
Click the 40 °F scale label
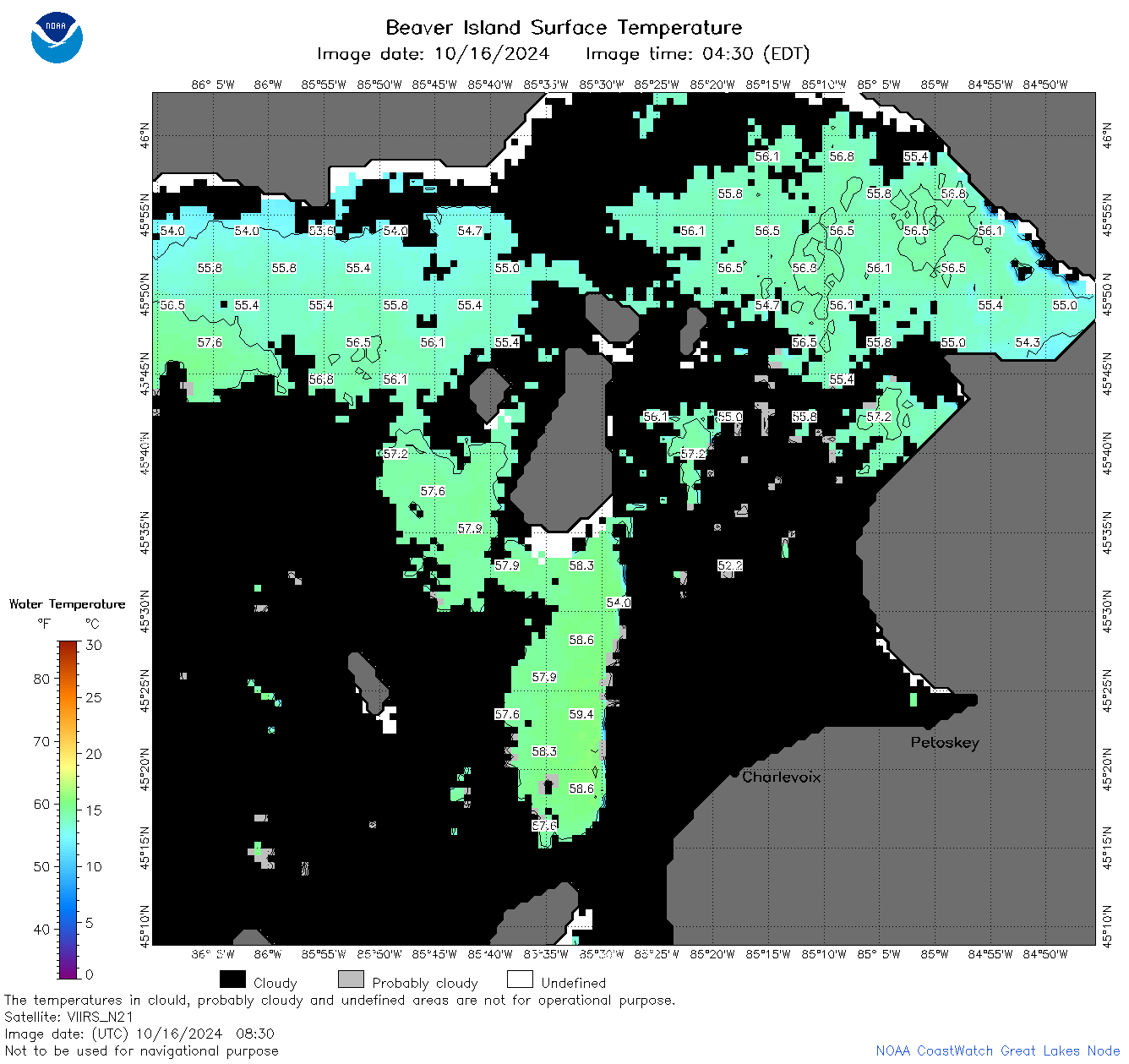pos(41,929)
